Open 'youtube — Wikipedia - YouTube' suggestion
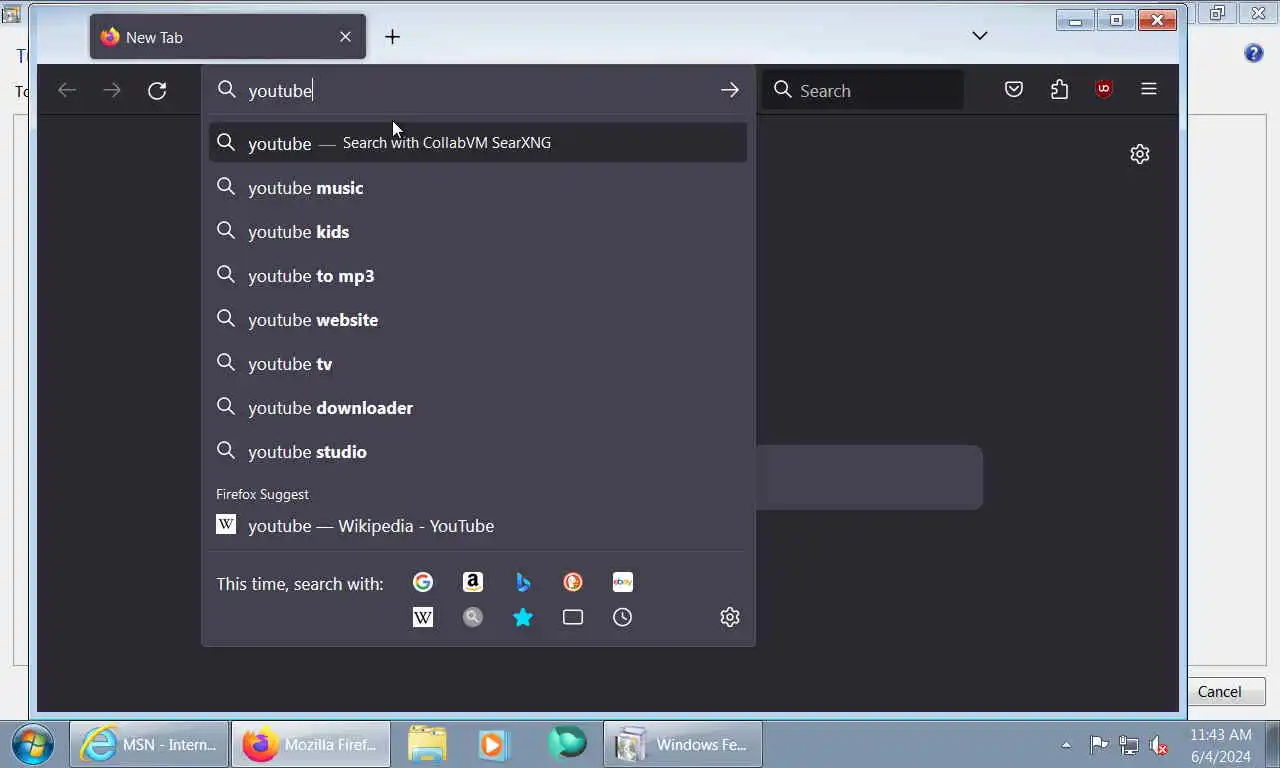This screenshot has height=768, width=1280. [x=478, y=526]
